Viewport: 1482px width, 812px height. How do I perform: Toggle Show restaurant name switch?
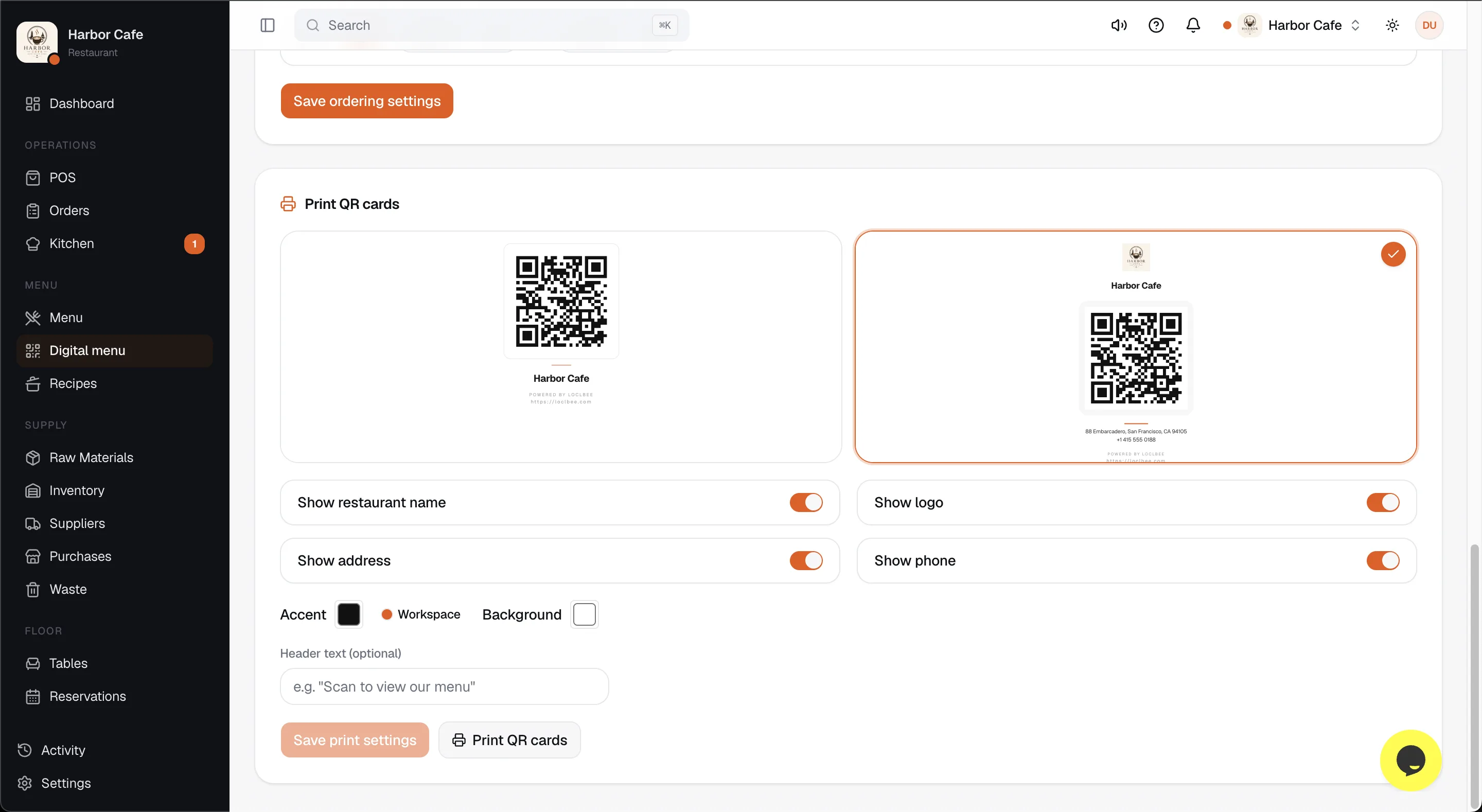806,502
